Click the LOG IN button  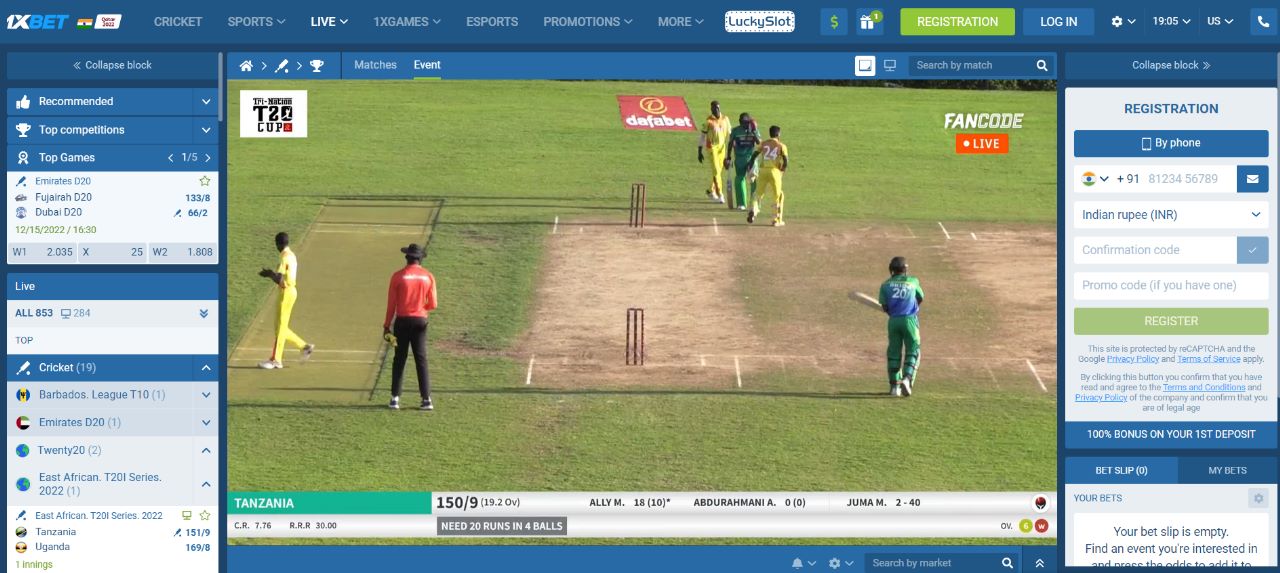pos(1058,21)
